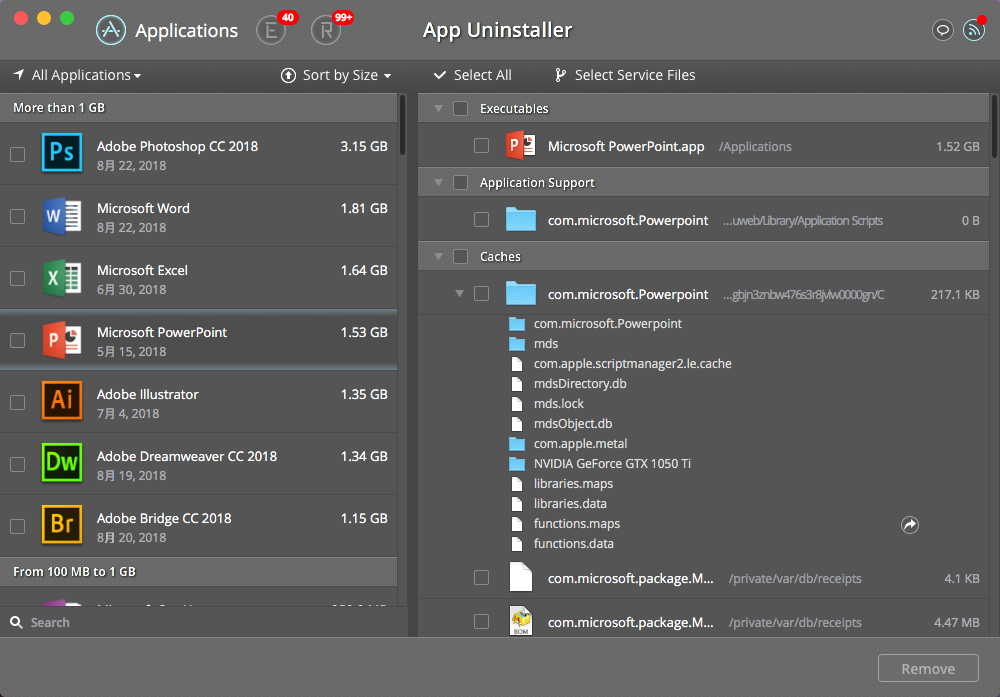Check the 4.47 MB receipts package checkbox
This screenshot has height=697, width=1000.
482,621
